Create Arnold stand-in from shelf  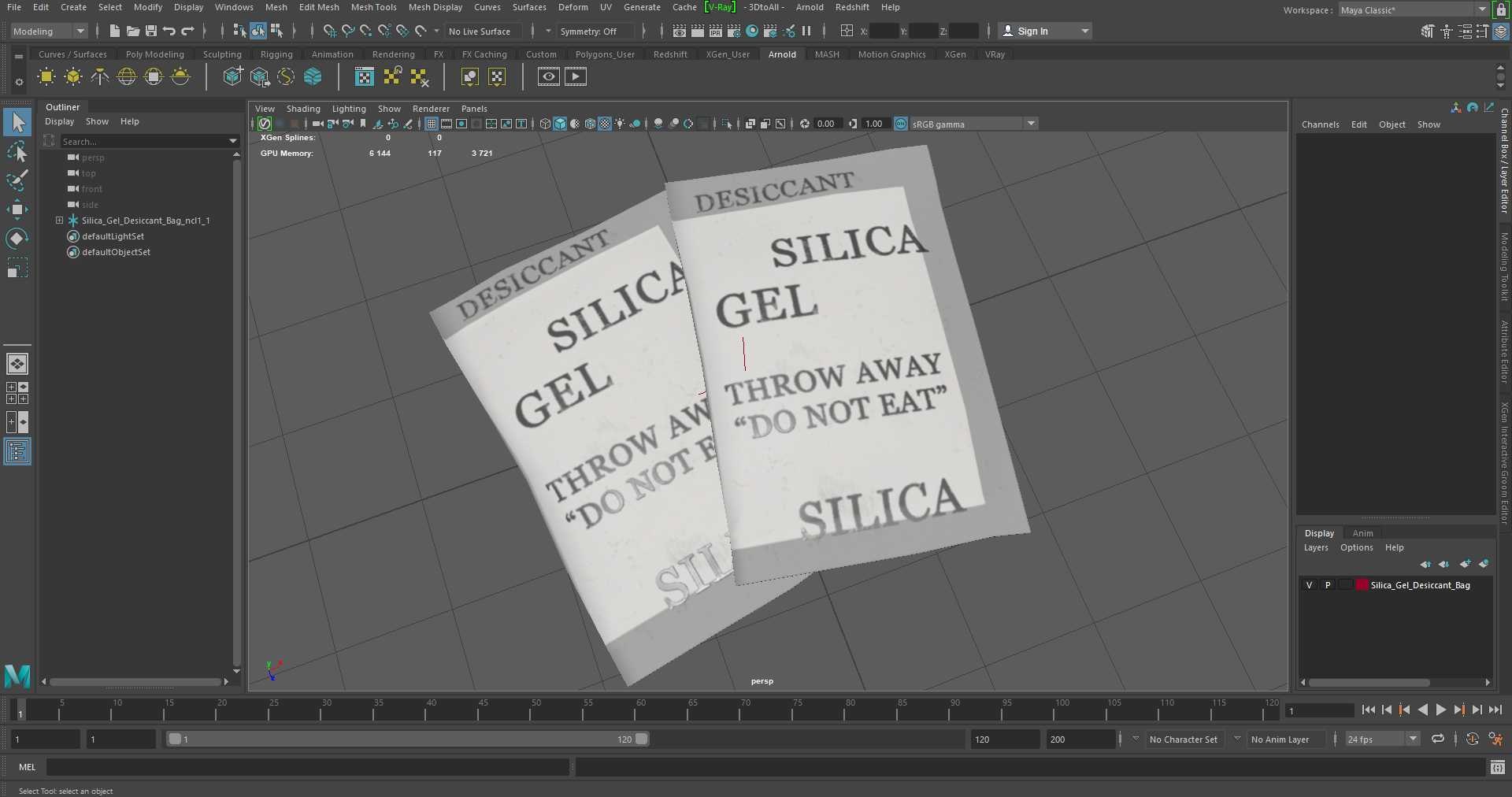coord(233,76)
